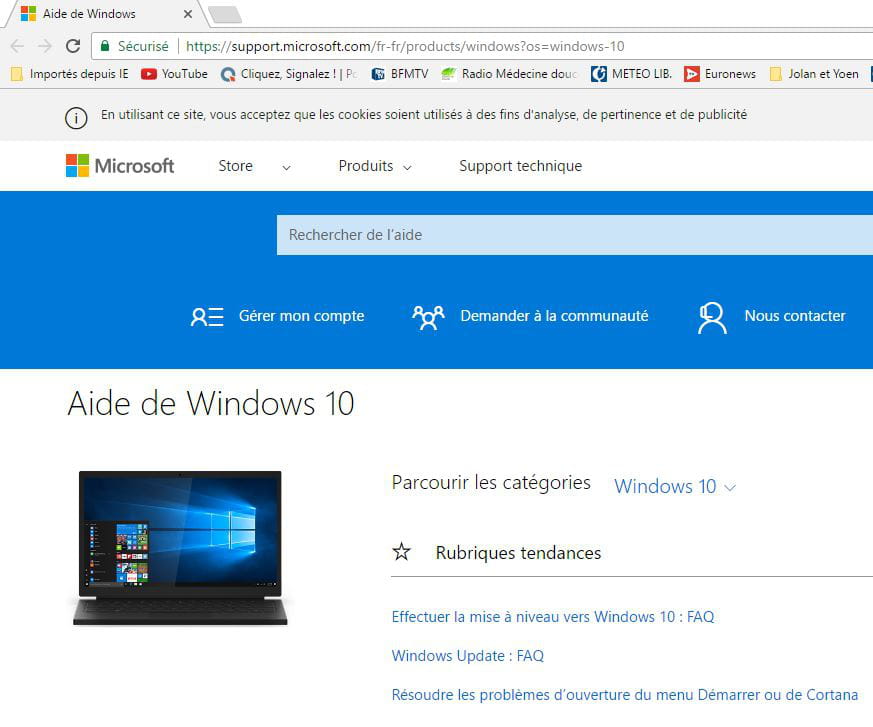Open the BFMTV bookmark
The image size is (873, 727).
click(x=400, y=73)
